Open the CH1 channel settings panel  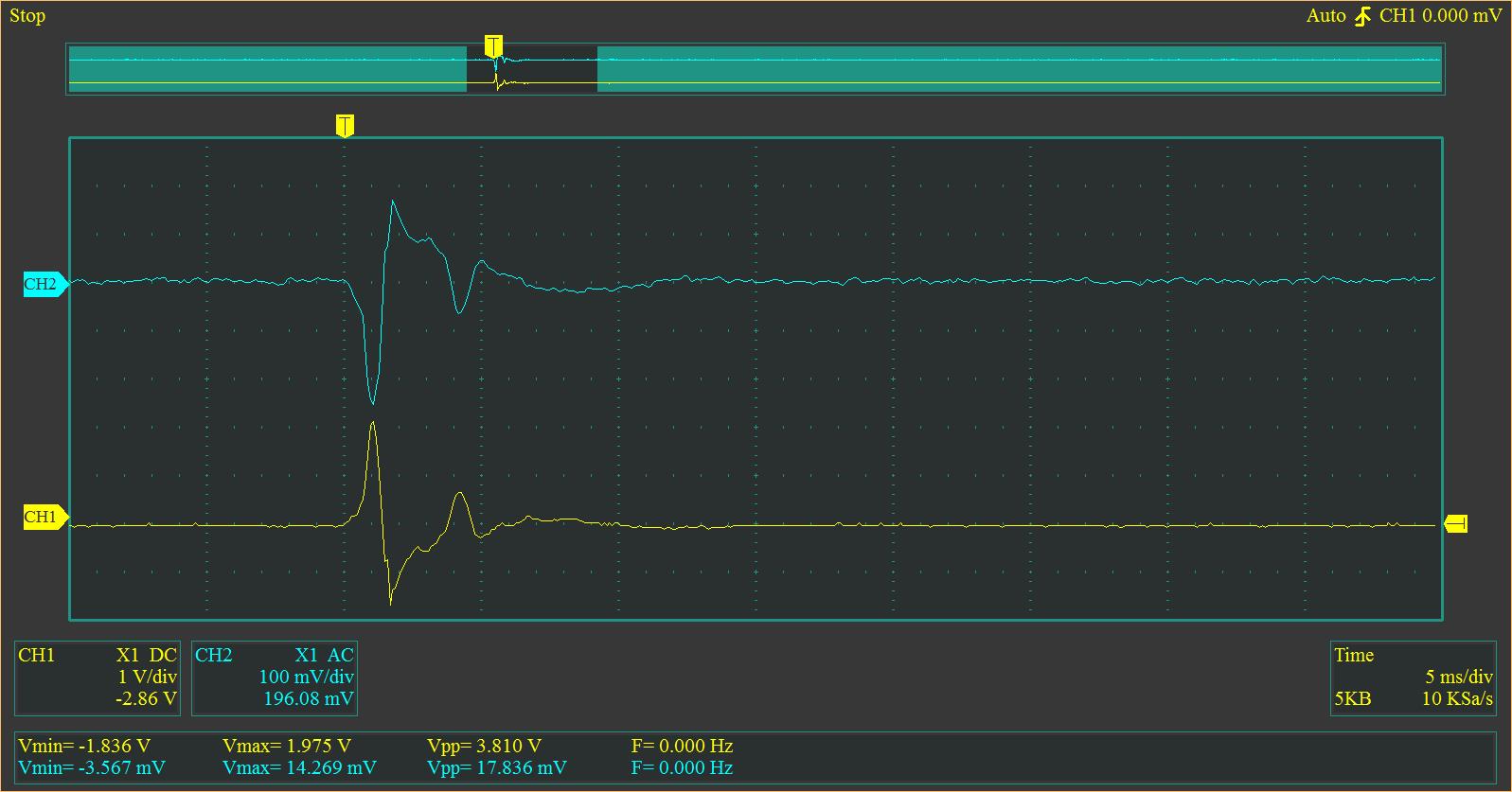[x=98, y=678]
